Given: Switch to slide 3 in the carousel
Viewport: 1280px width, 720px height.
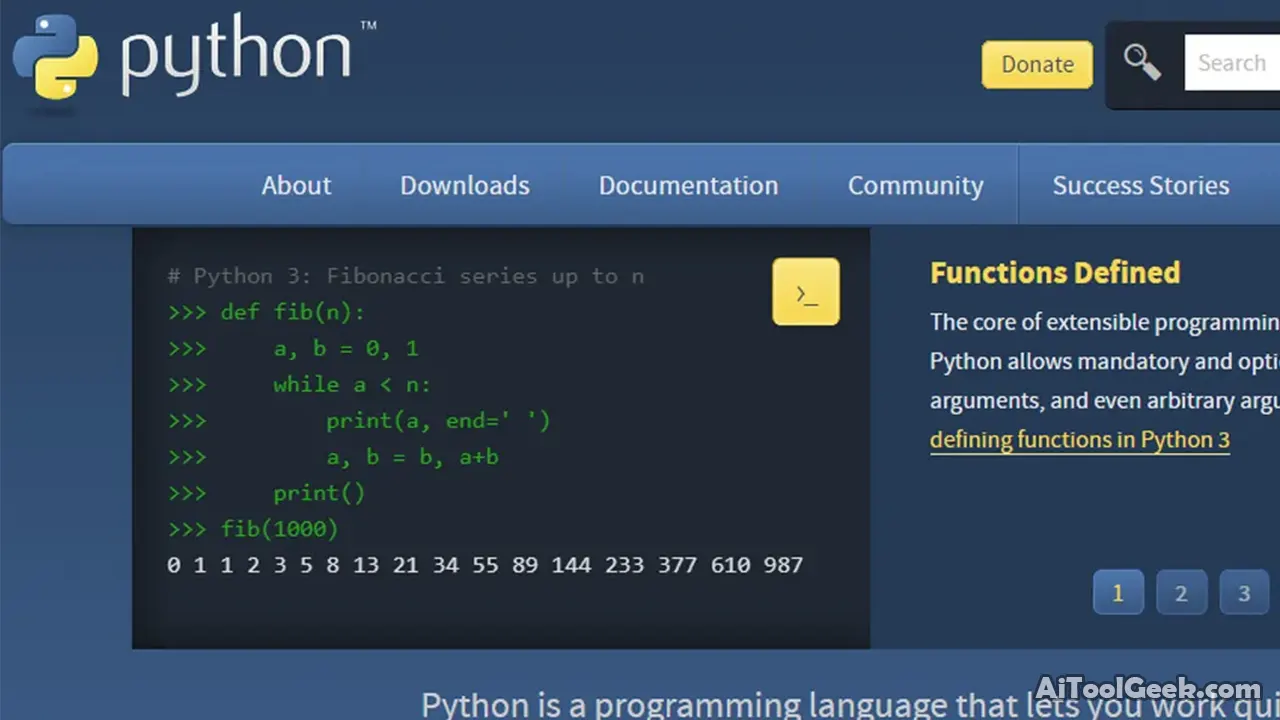Looking at the screenshot, I should [1244, 593].
